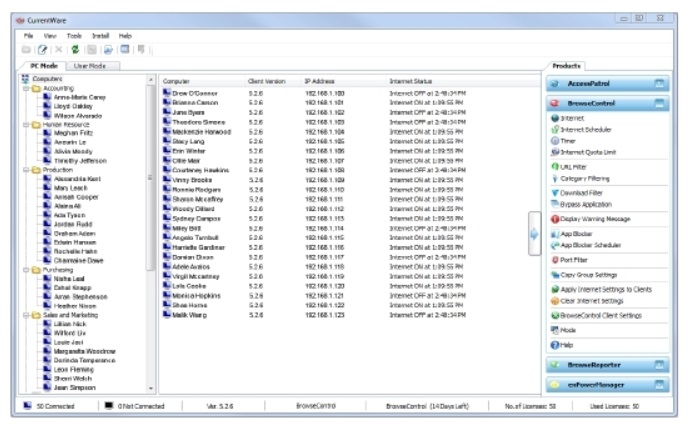
Task: Click the Download Filter icon
Action: click(555, 193)
